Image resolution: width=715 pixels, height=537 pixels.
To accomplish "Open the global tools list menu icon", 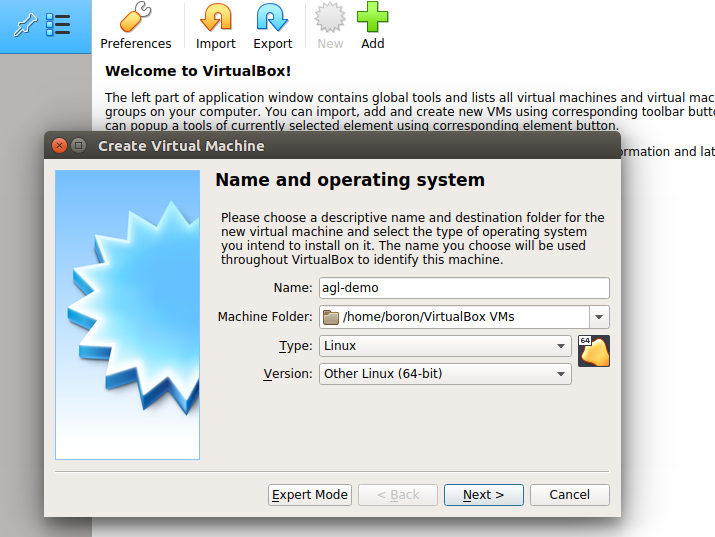I will (x=58, y=25).
